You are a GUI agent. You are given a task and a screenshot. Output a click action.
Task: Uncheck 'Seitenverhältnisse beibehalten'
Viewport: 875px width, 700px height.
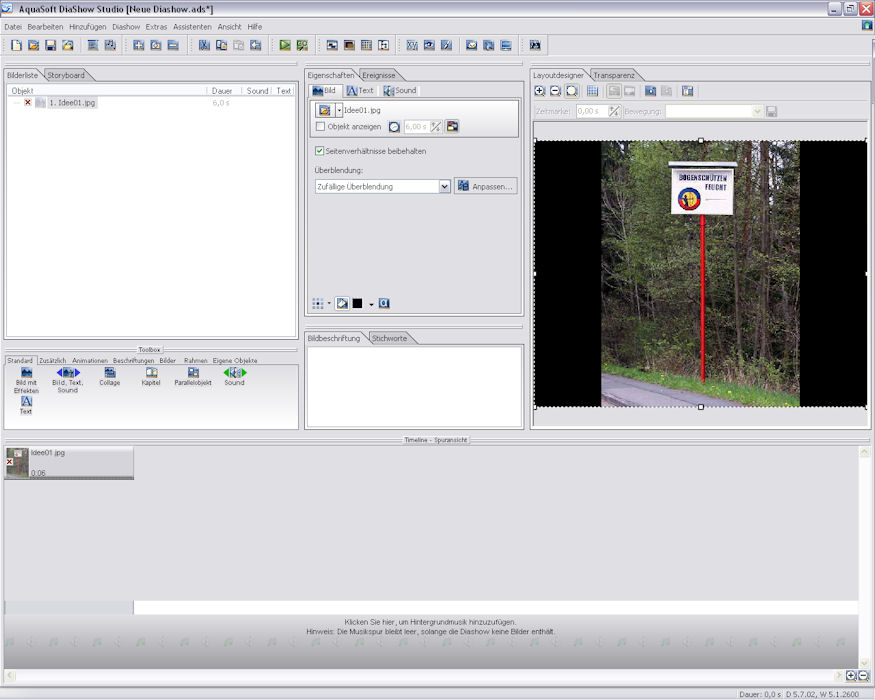click(320, 151)
